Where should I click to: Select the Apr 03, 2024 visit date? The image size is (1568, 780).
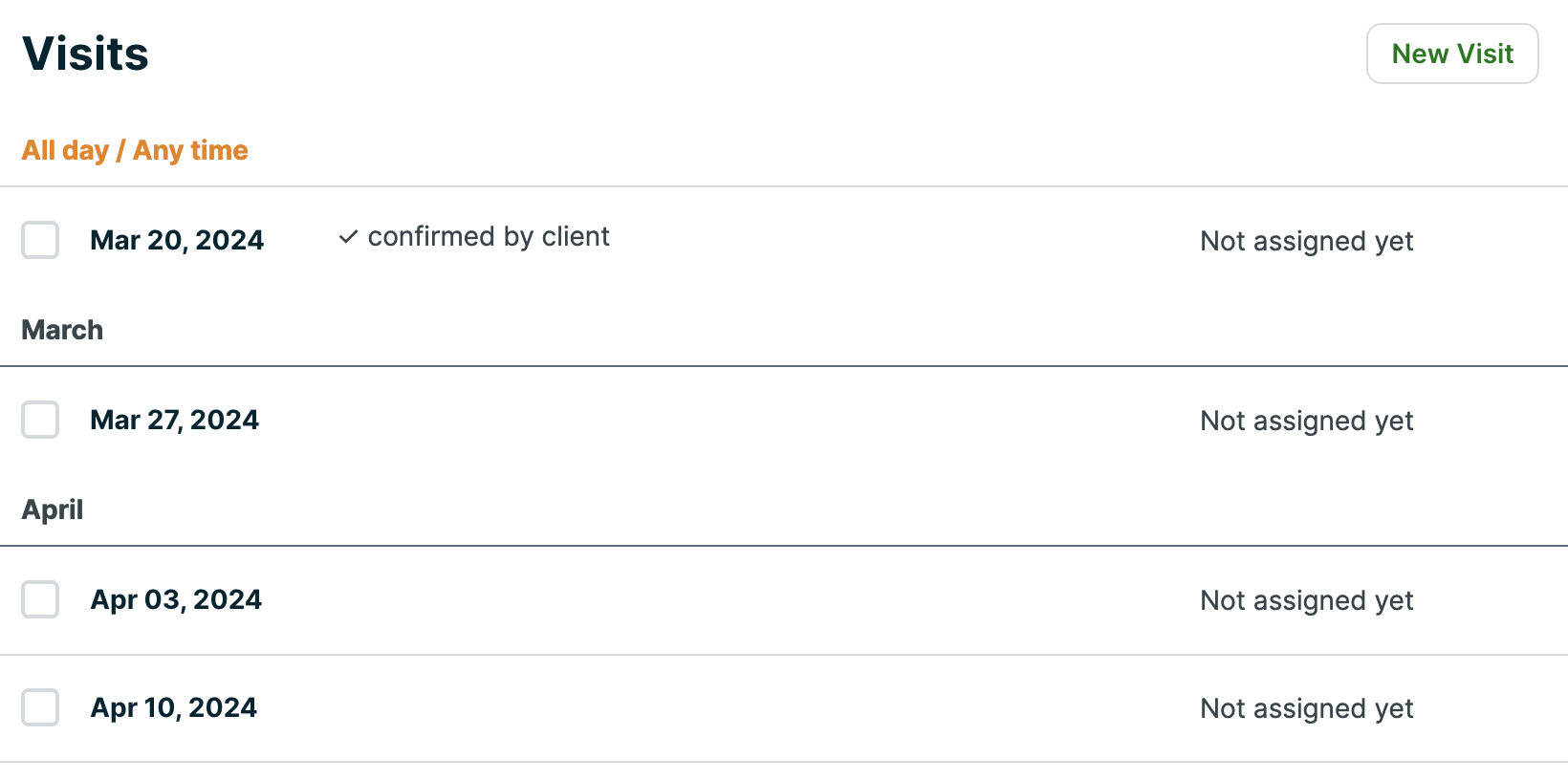click(176, 599)
